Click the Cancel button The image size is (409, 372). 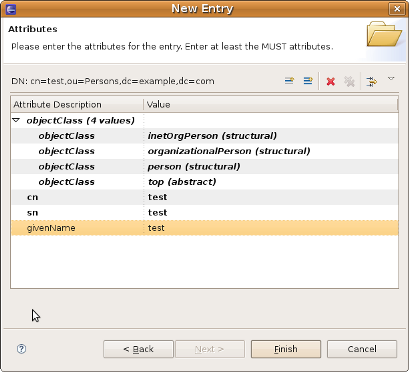[362, 349]
